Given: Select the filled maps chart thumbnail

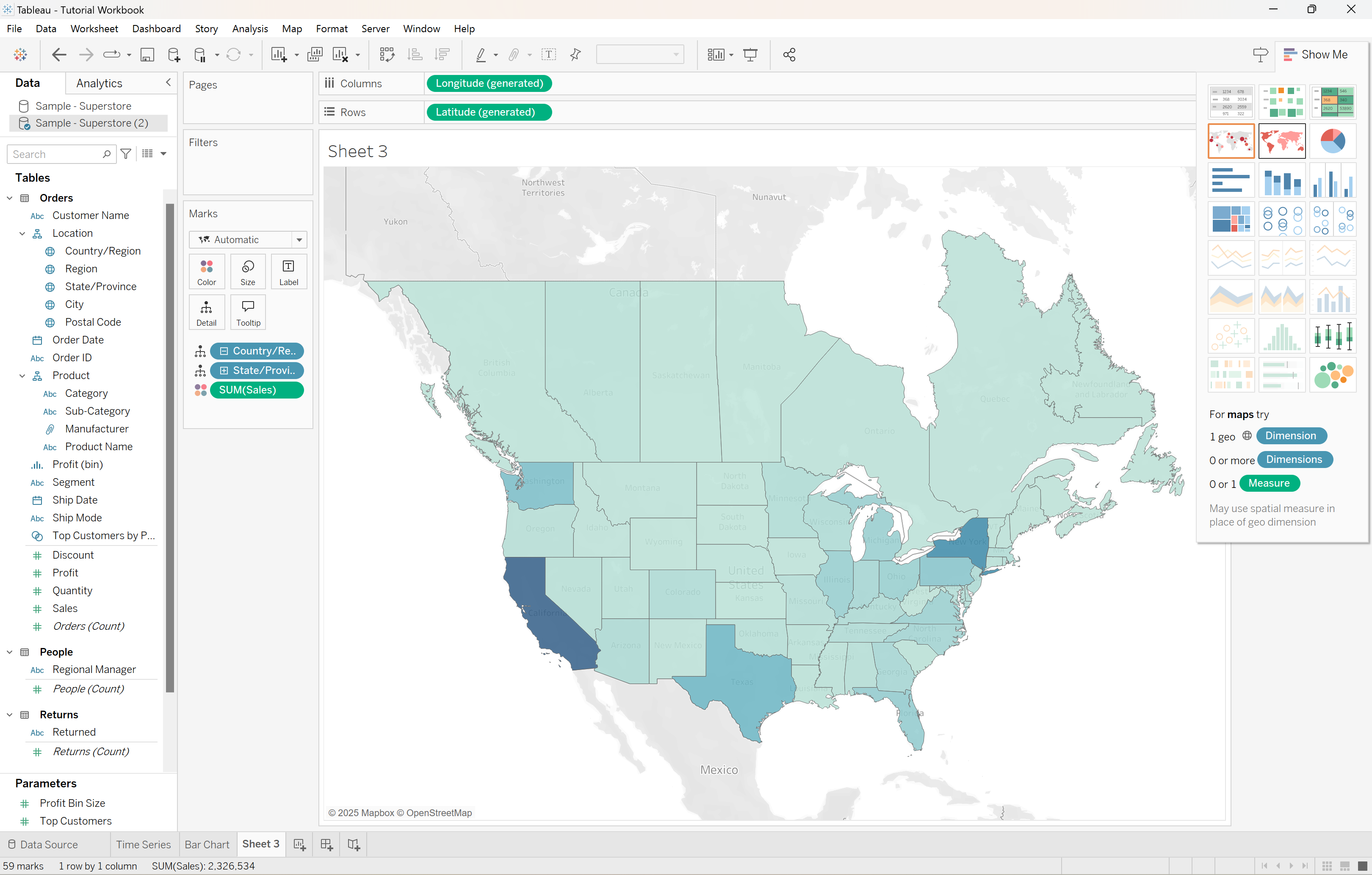Looking at the screenshot, I should 1282,141.
